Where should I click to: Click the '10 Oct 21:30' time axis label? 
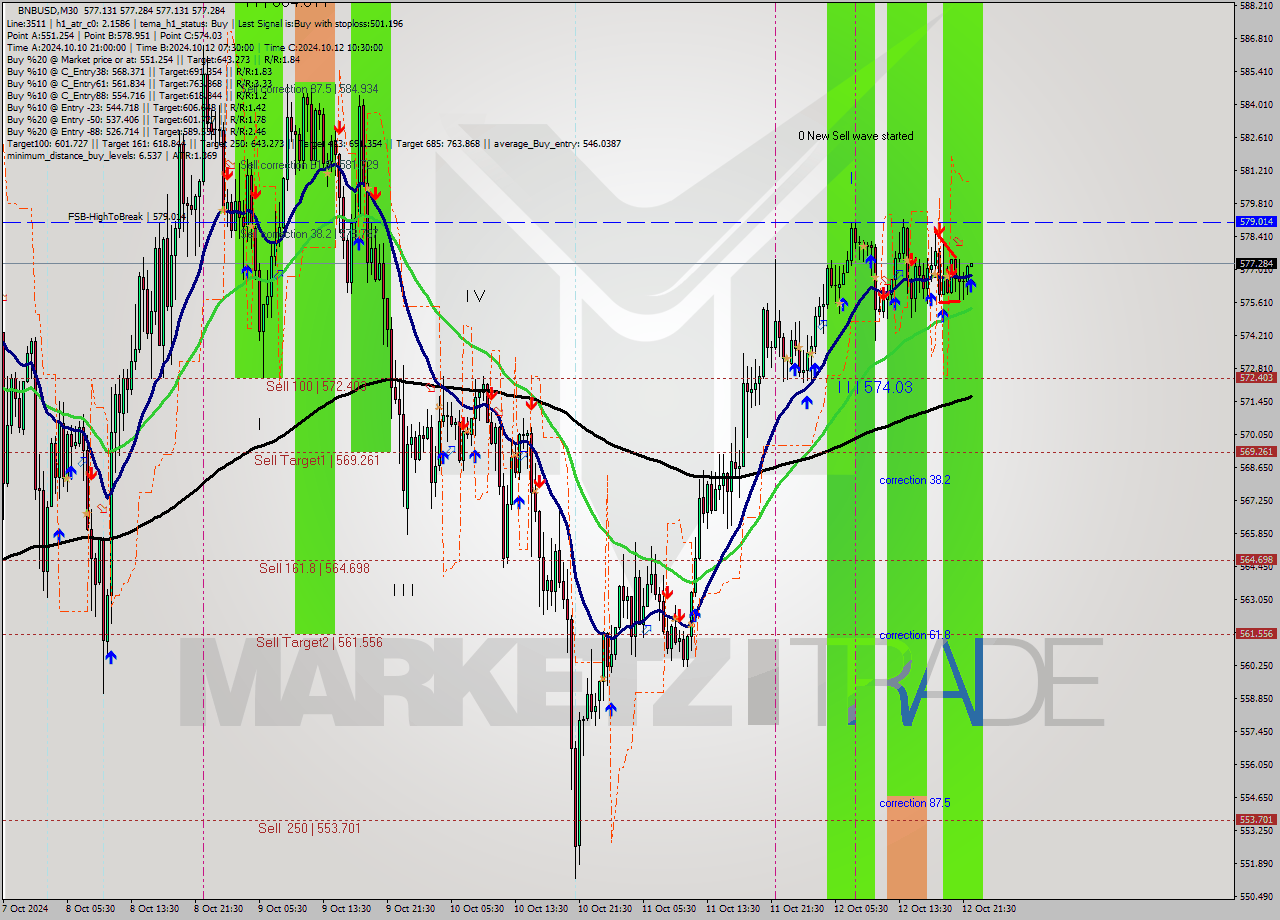604,909
